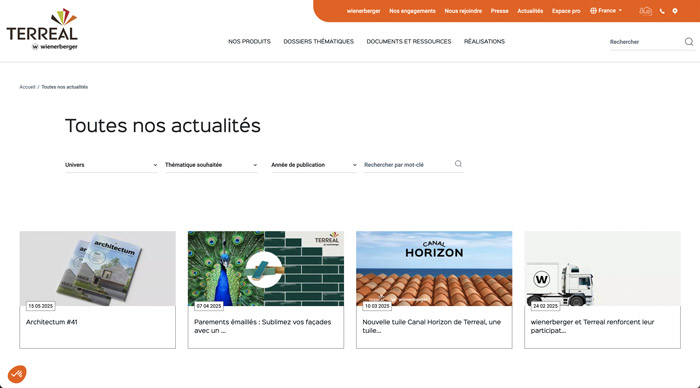Open the architectum magazine thumbnail

point(97,268)
